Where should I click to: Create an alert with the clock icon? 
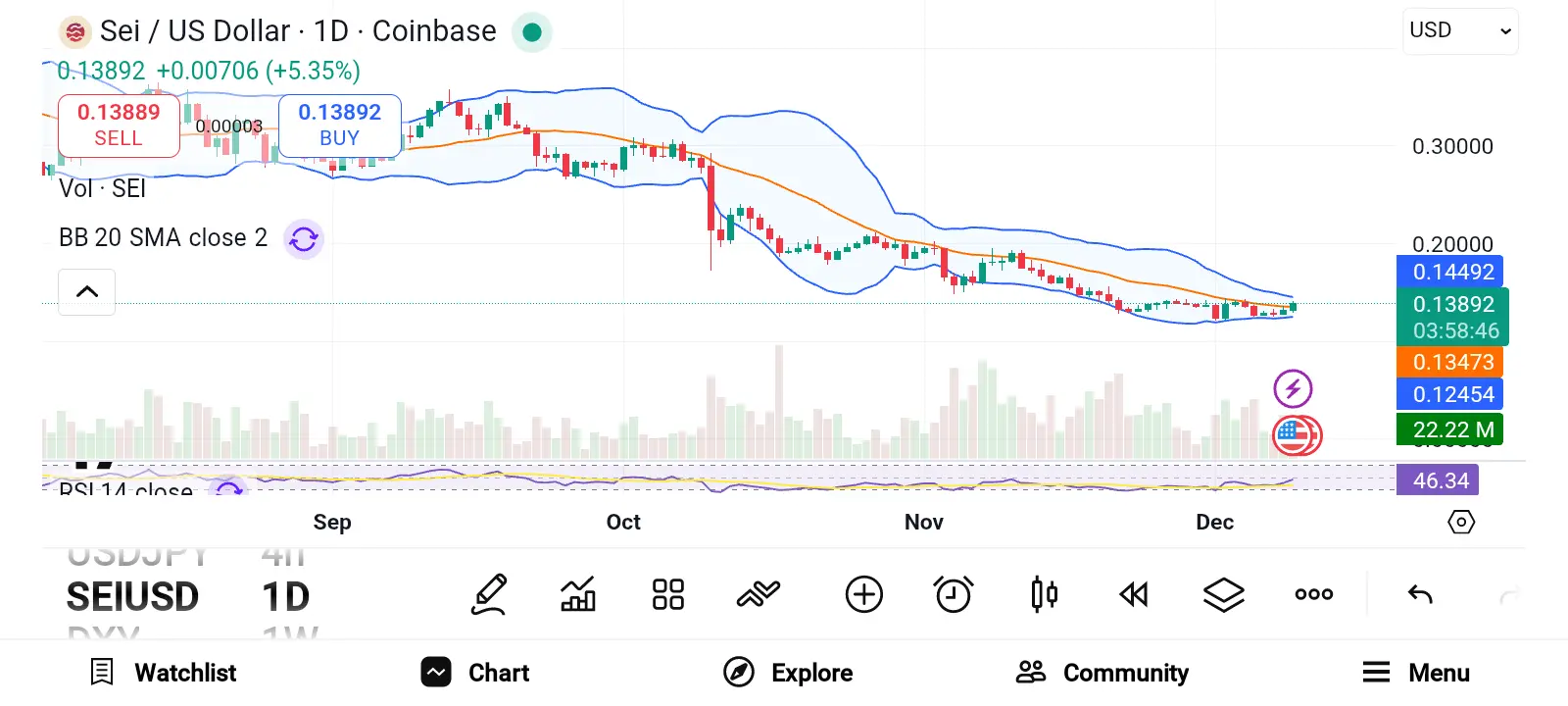(954, 594)
